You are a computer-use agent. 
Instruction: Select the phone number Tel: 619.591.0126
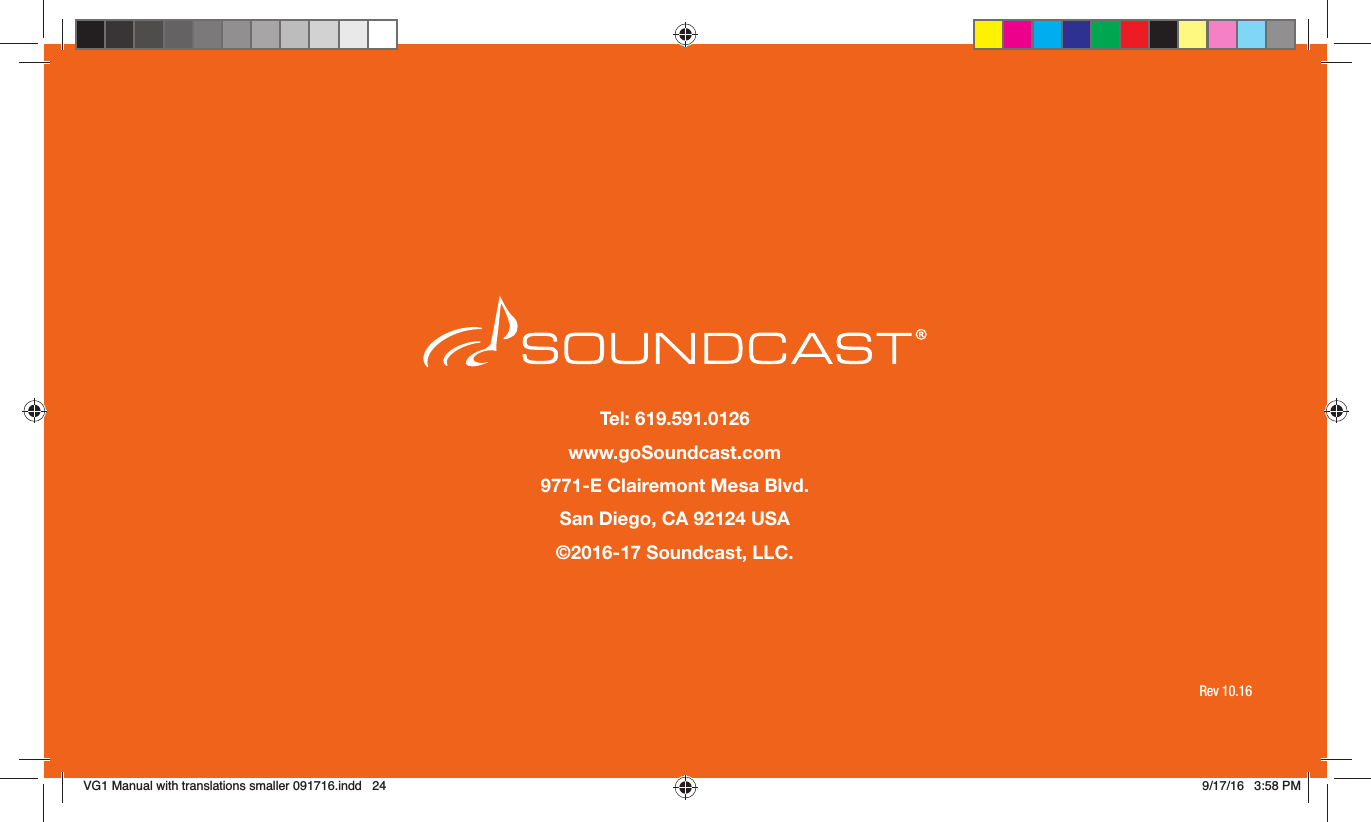[674, 418]
